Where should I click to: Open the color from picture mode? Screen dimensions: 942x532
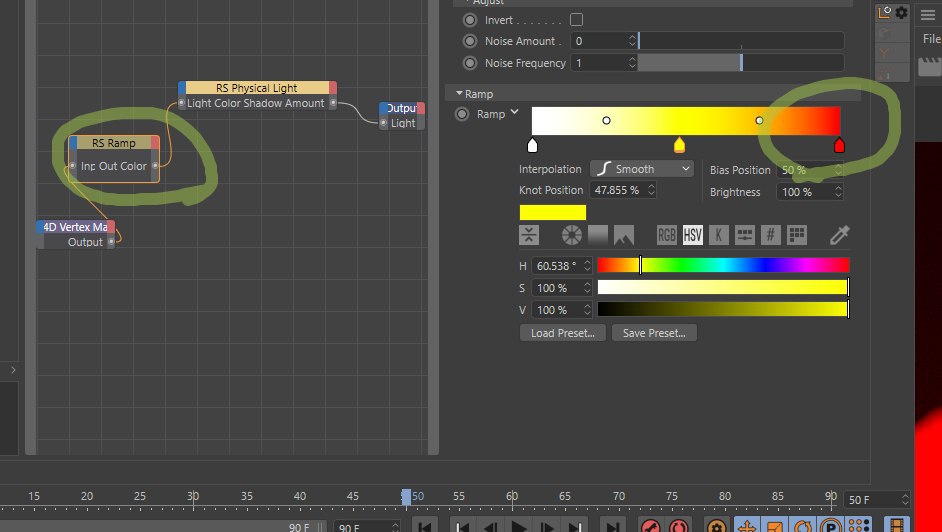coord(624,235)
